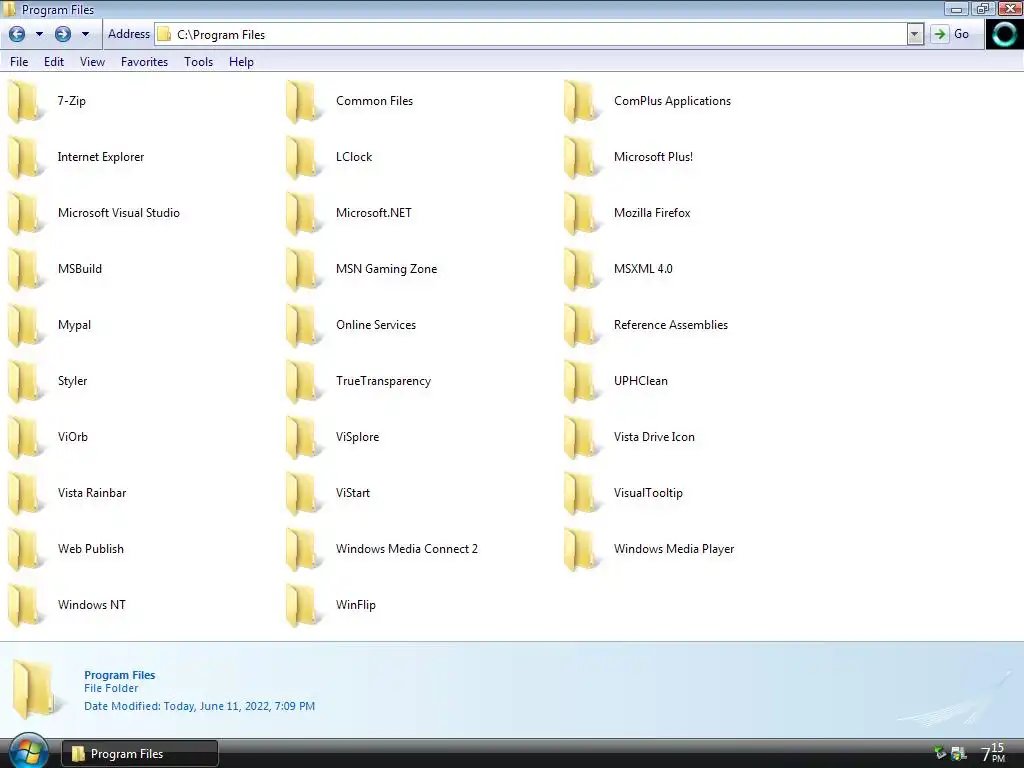Click the large folder thumbnail in details pane

click(36, 689)
